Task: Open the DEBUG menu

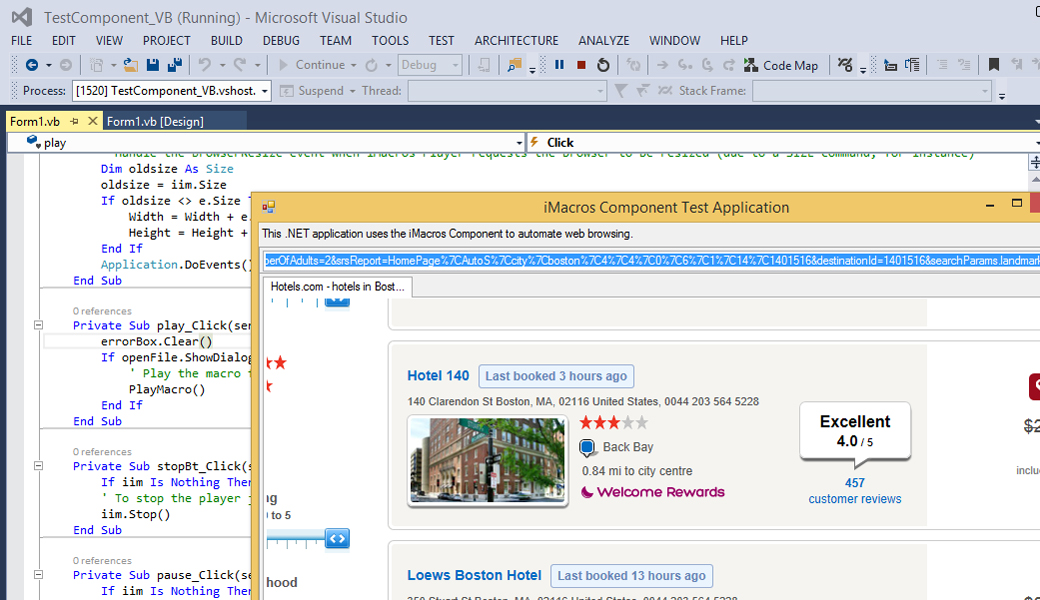Action: pos(281,40)
